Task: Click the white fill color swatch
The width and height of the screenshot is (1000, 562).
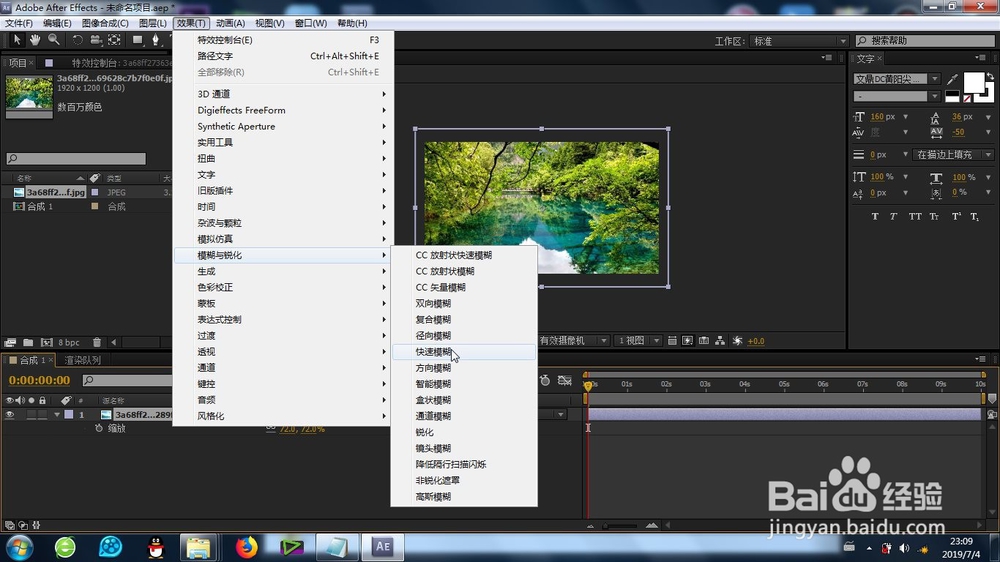Action: click(x=973, y=83)
